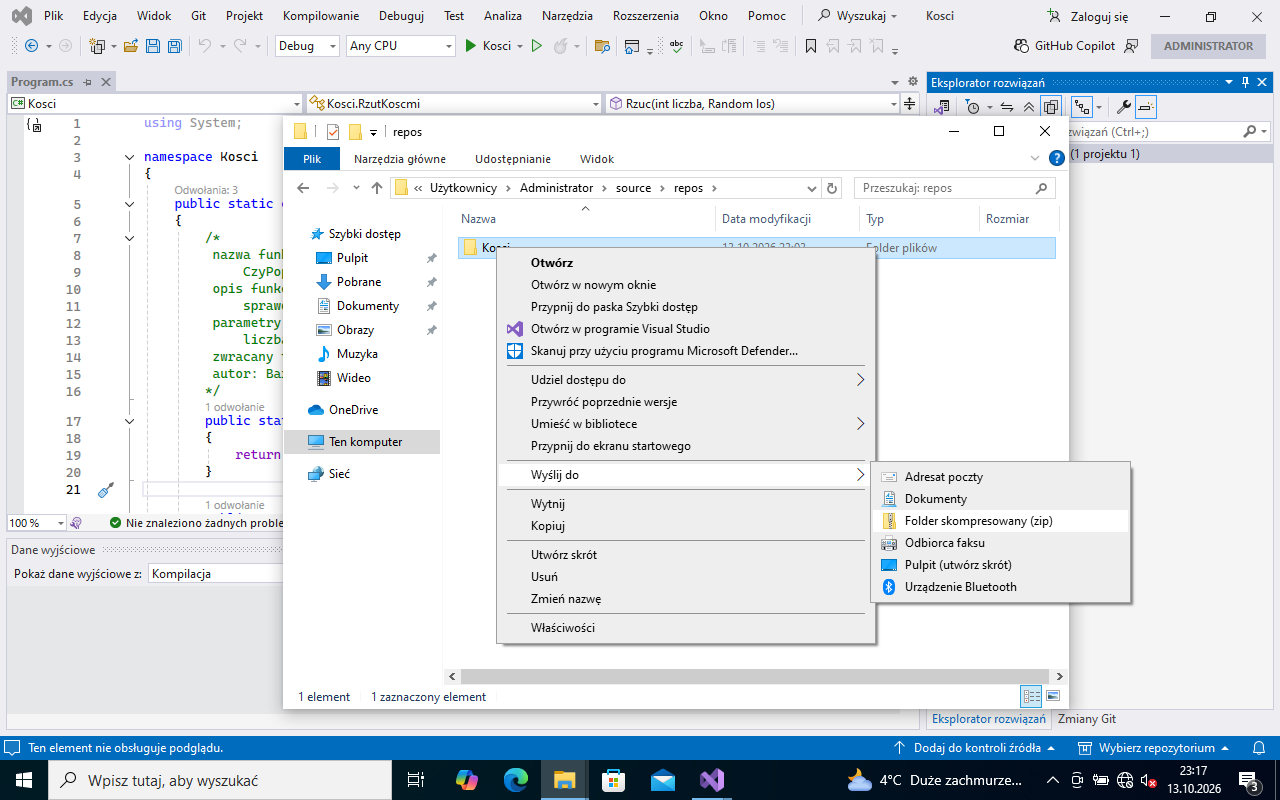Click the Explorer up-one-level arrow
This screenshot has height=800, width=1280.
point(377,188)
